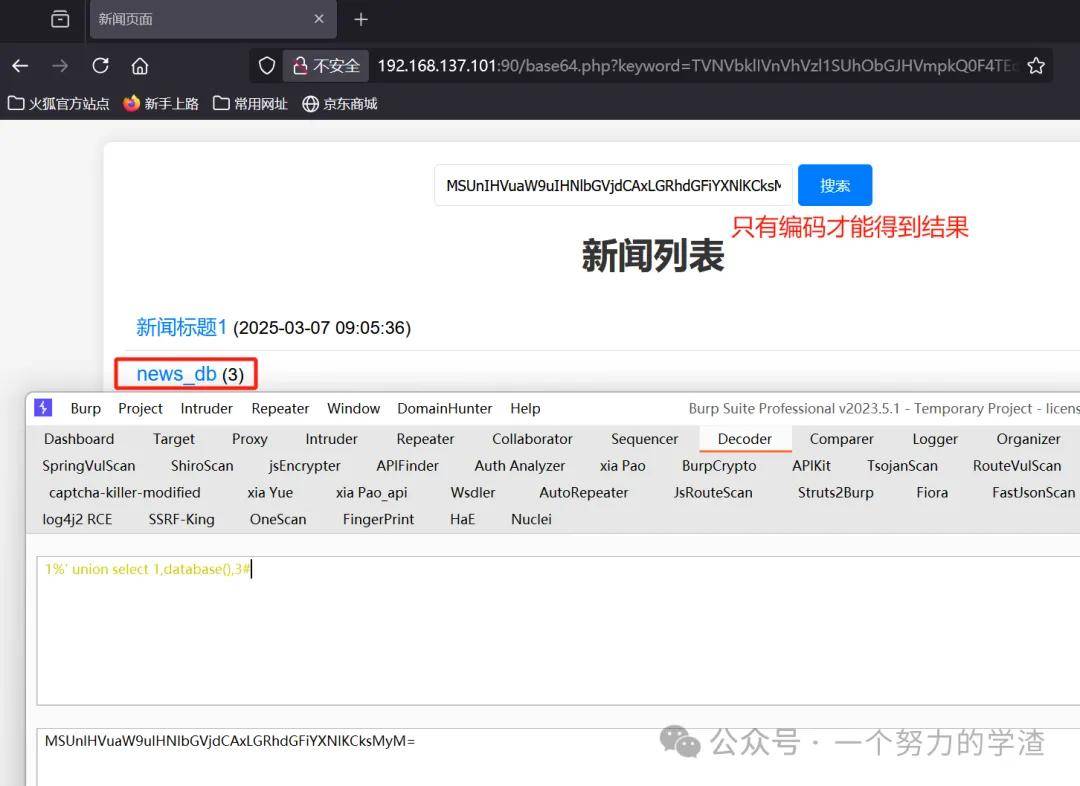
Task: Open the DomainHunter menu
Action: click(x=444, y=408)
